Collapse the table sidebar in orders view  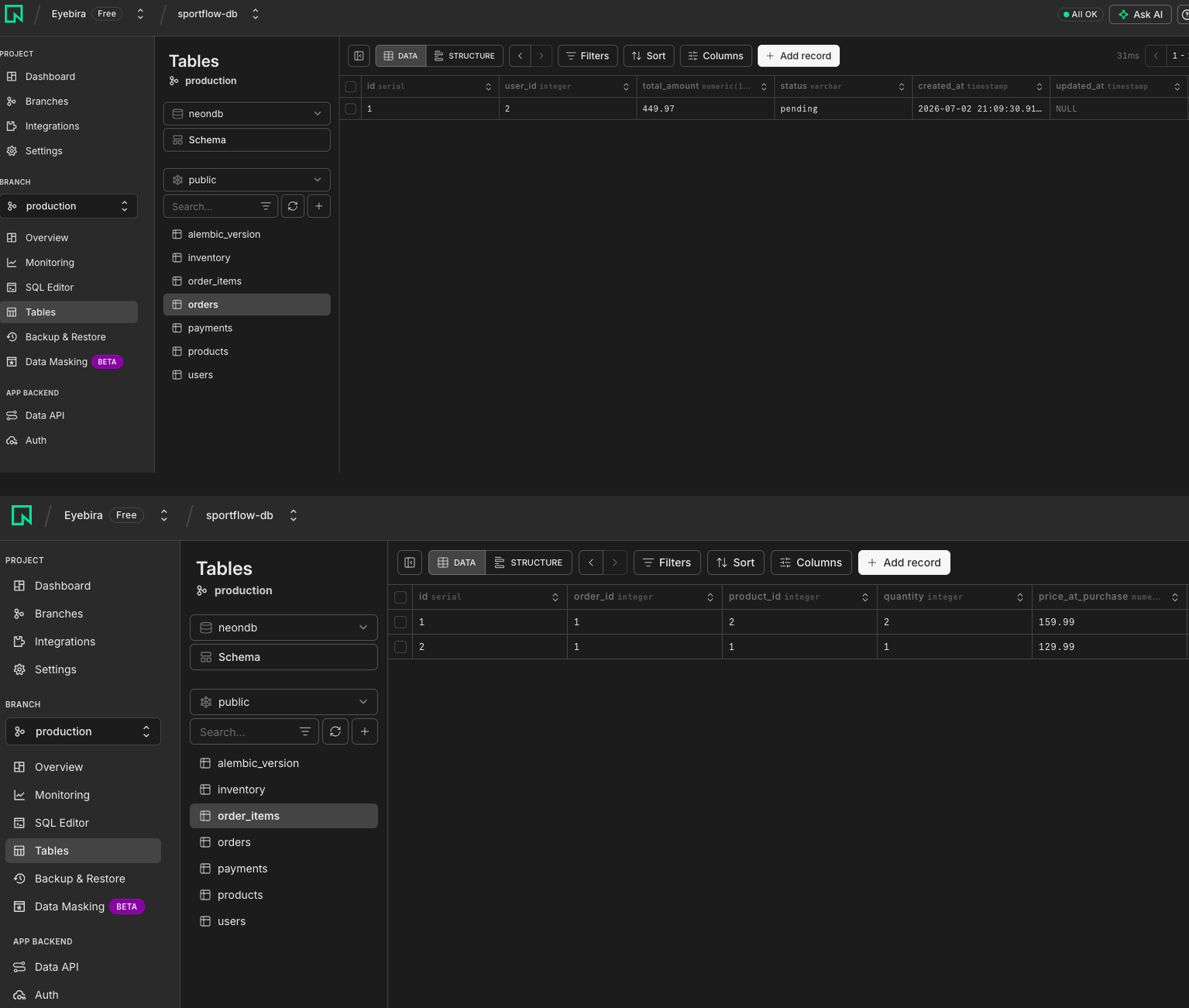[359, 56]
